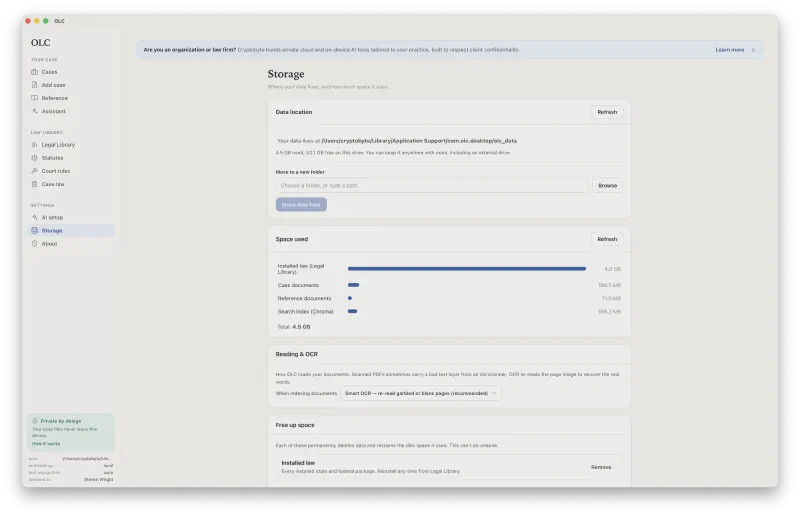Click the Private by design shield icon
The width and height of the screenshot is (800, 516).
35,421
